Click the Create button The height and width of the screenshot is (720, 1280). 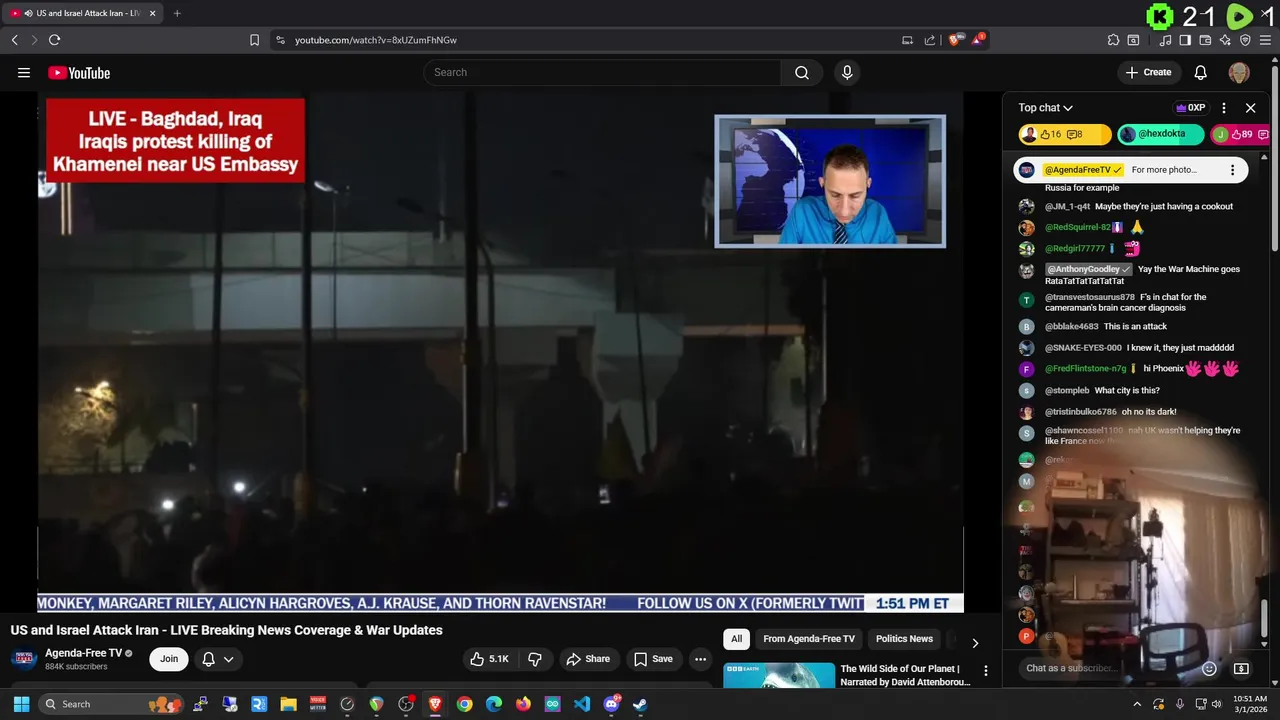pos(1148,72)
